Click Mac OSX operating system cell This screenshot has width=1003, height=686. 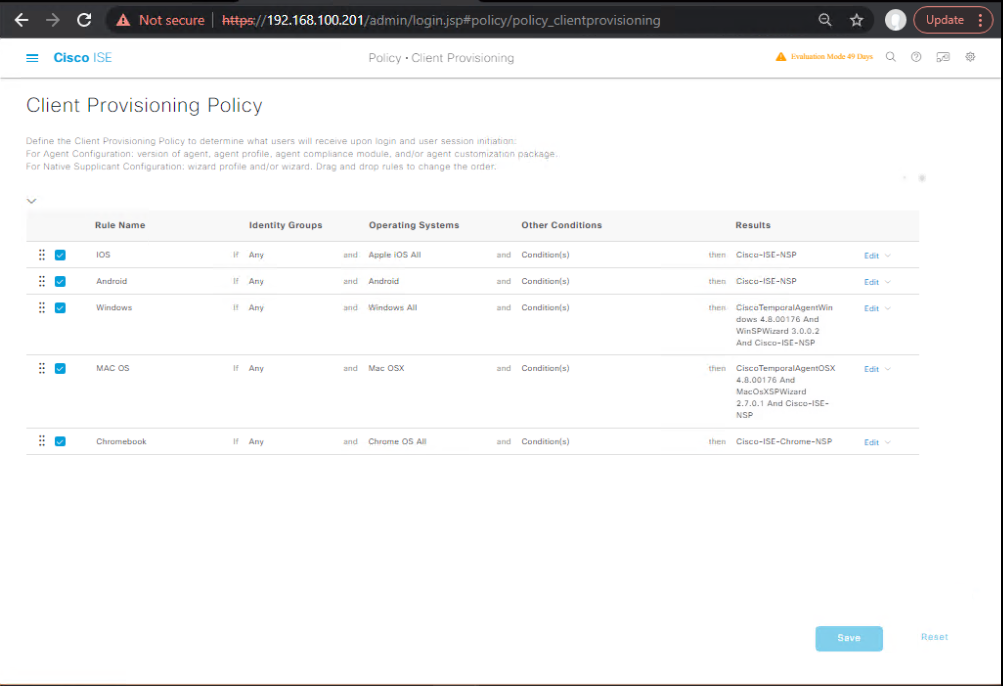386,368
